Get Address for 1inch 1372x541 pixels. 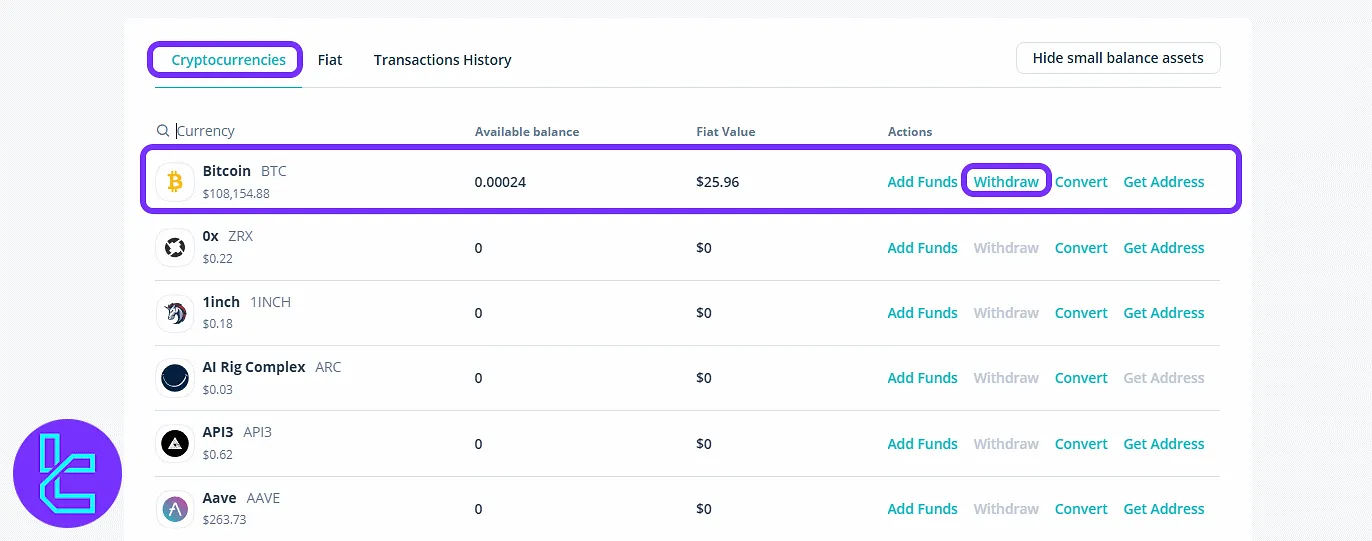1164,313
